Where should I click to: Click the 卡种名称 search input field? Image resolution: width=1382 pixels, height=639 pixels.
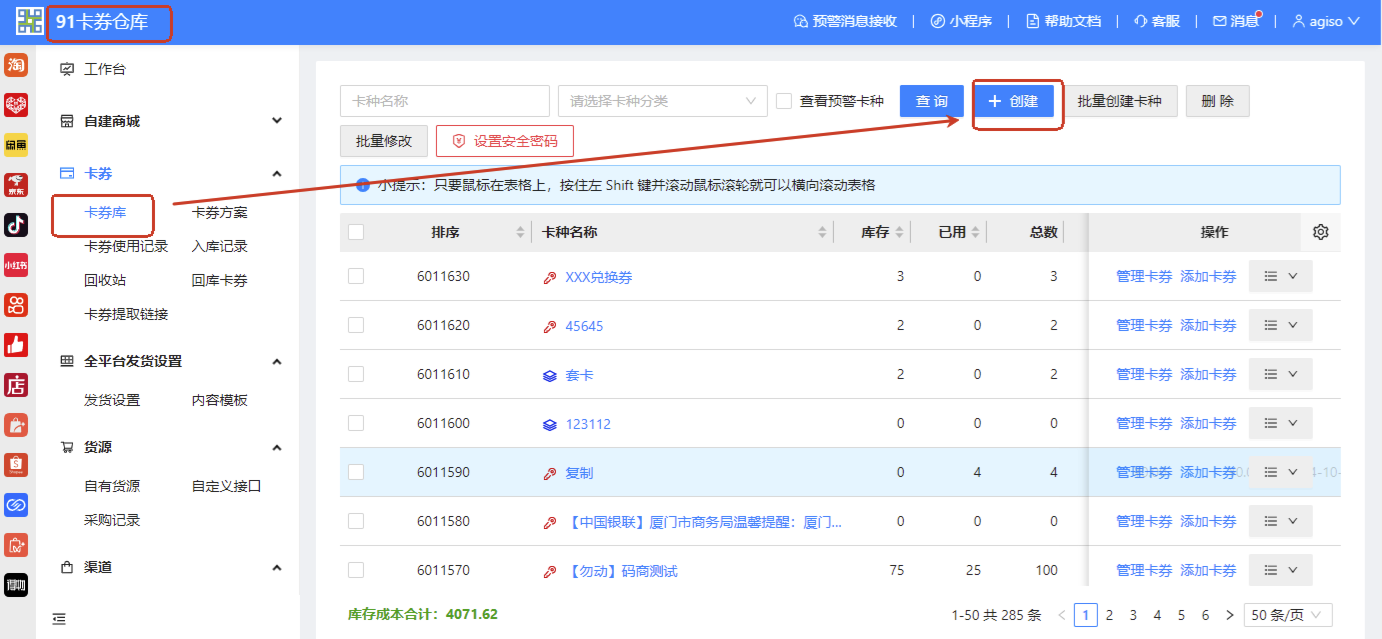tap(444, 101)
